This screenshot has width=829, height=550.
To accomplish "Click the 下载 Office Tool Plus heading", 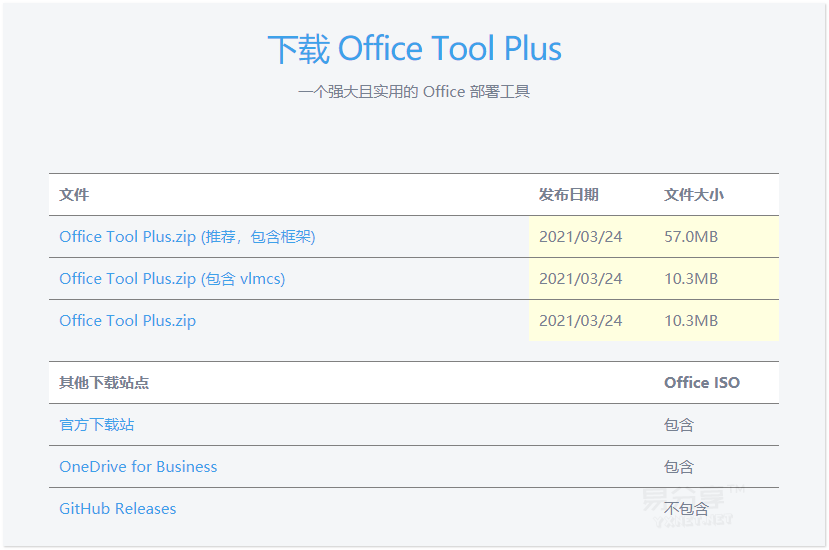I will tap(414, 49).
